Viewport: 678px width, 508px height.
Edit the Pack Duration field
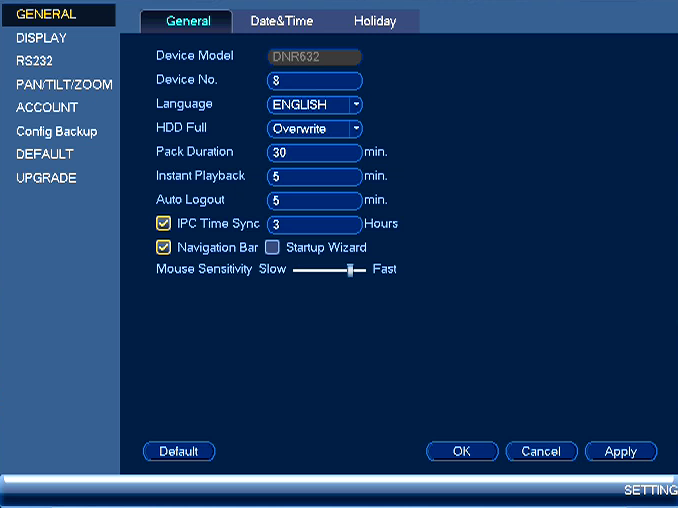(315, 153)
